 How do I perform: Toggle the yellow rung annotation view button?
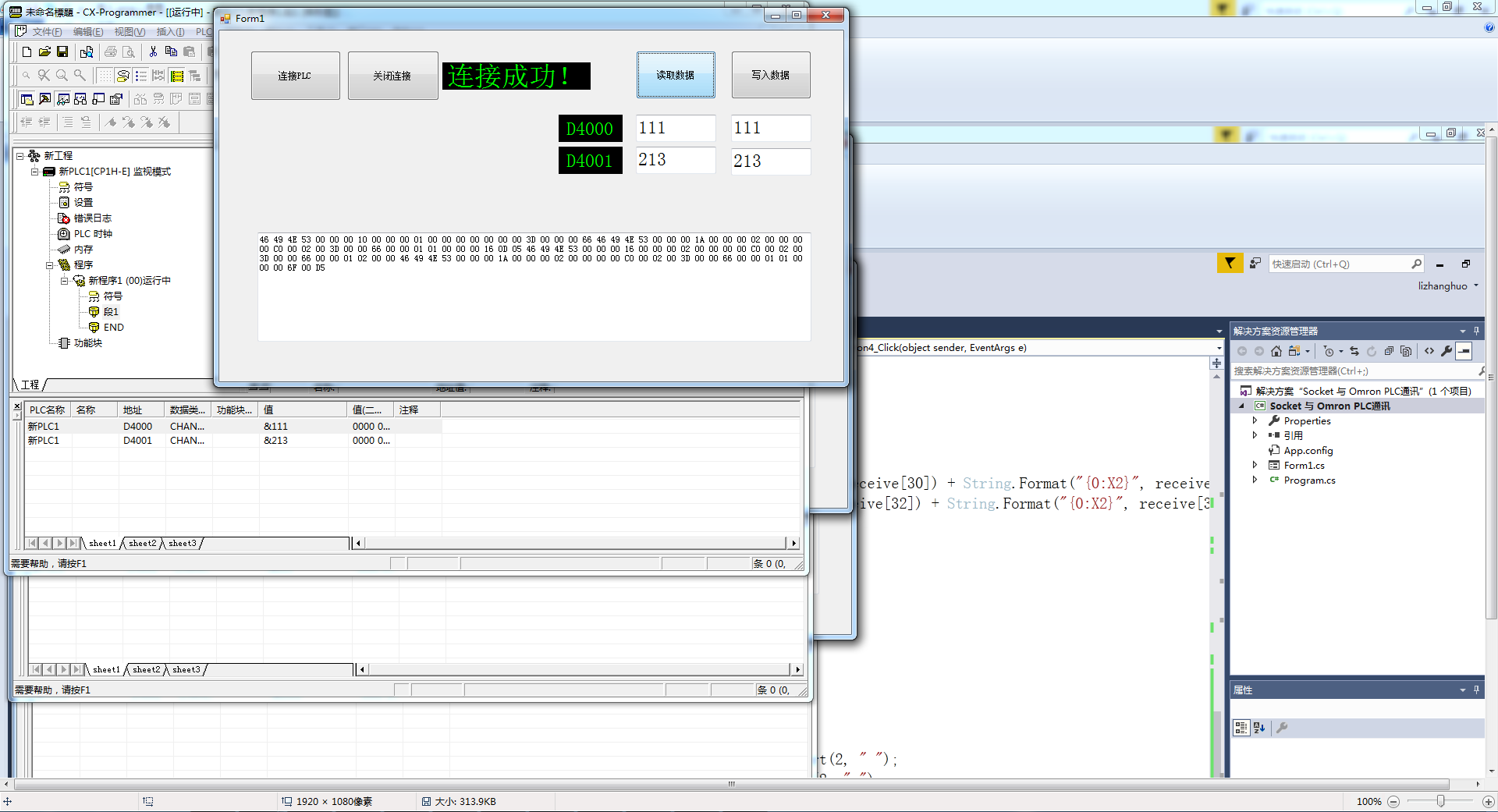click(x=177, y=76)
